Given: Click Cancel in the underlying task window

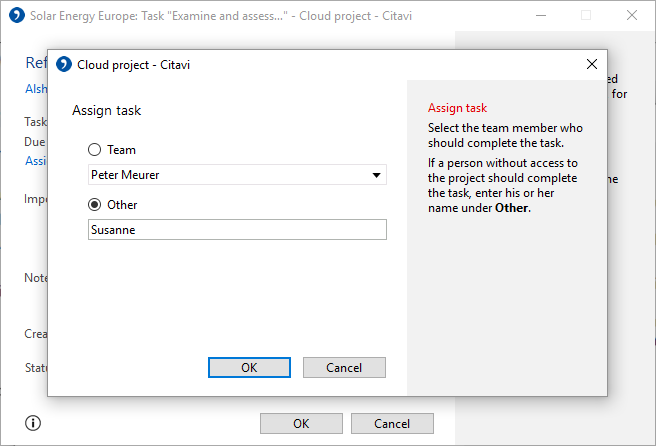Looking at the screenshot, I should [392, 424].
